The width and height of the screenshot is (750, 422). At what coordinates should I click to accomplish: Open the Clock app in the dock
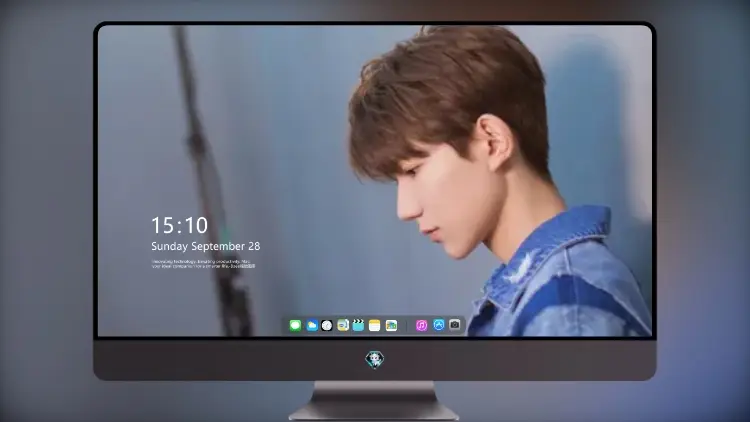coord(327,325)
